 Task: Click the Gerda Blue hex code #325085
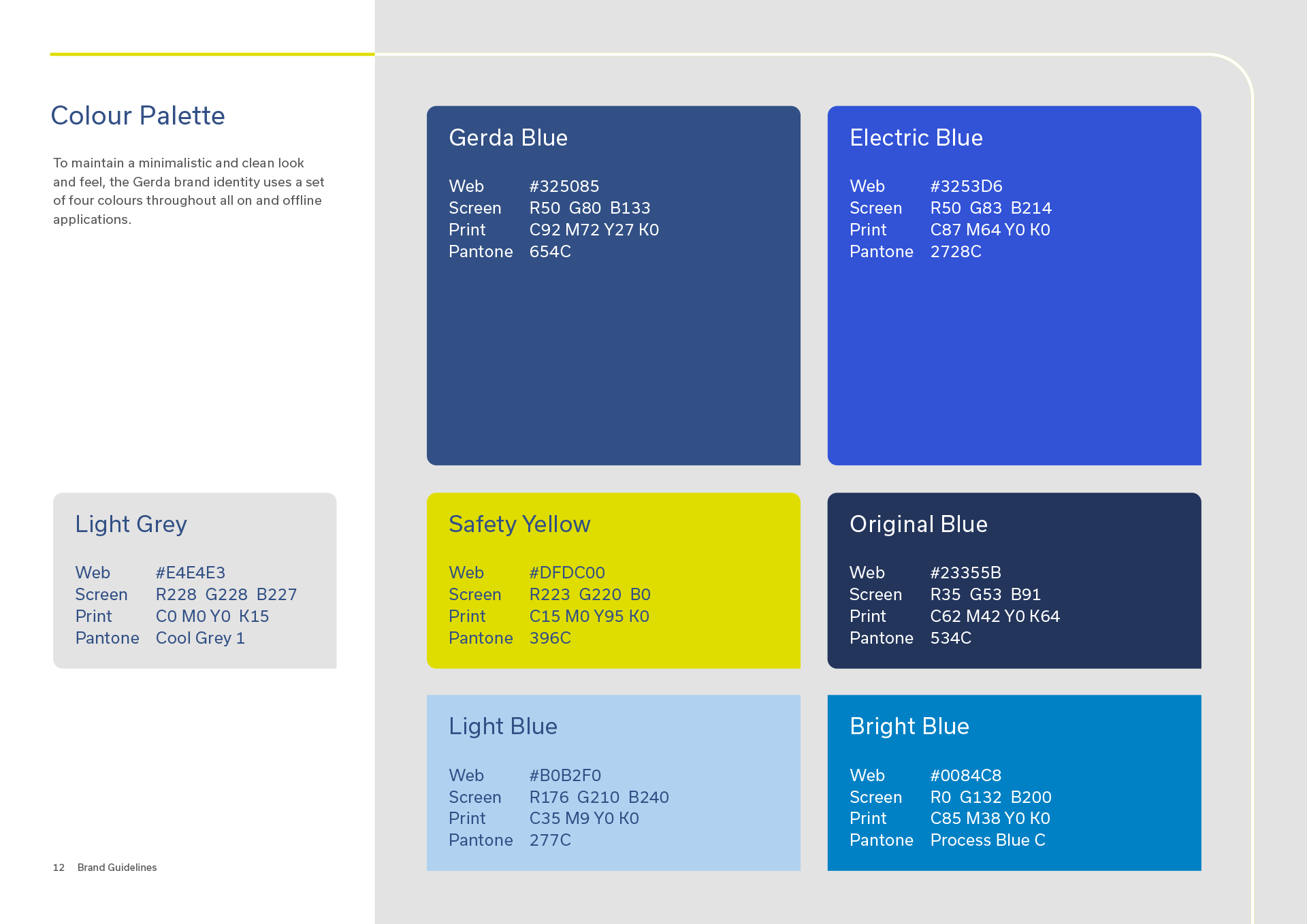click(x=564, y=186)
